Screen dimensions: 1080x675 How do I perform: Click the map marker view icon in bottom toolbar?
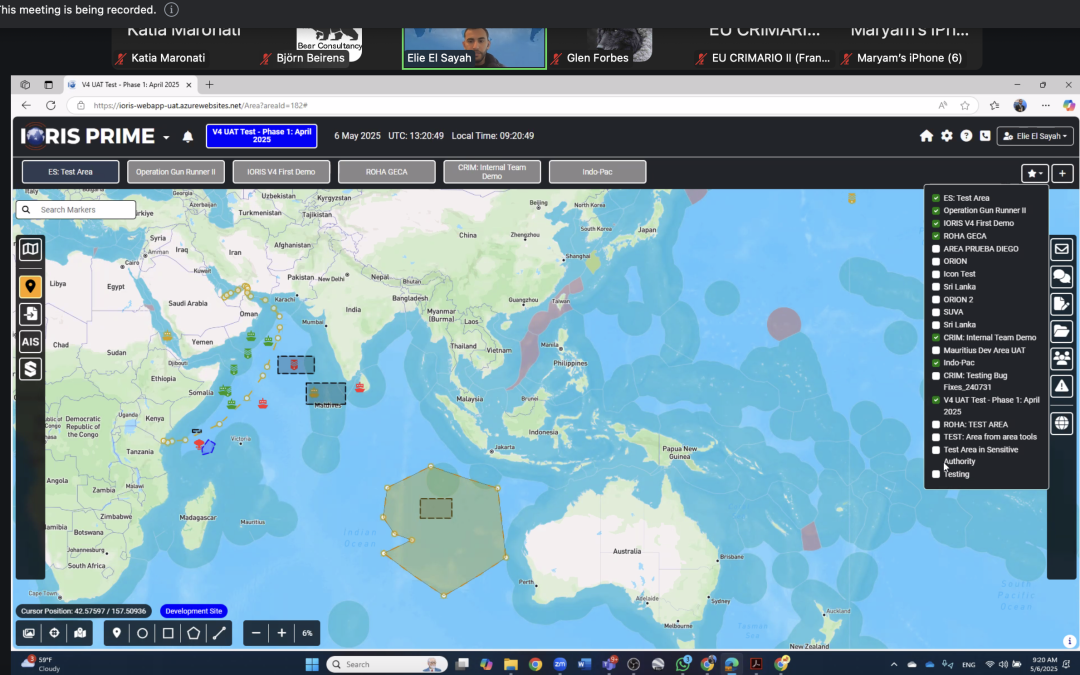point(80,633)
